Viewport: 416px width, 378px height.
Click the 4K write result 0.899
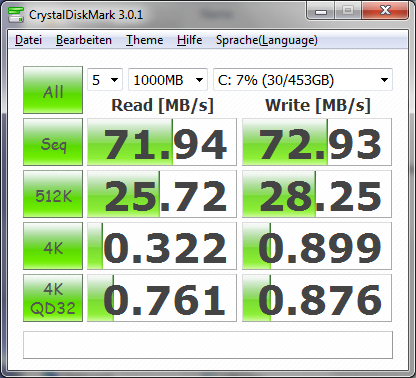coord(317,246)
